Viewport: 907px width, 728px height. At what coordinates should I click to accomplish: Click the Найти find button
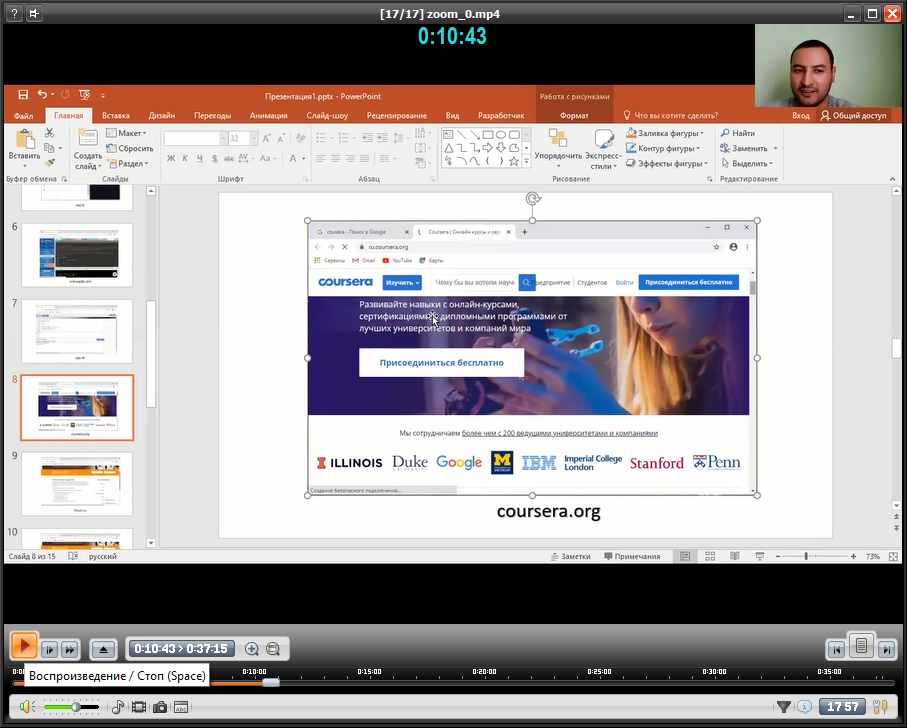click(738, 133)
